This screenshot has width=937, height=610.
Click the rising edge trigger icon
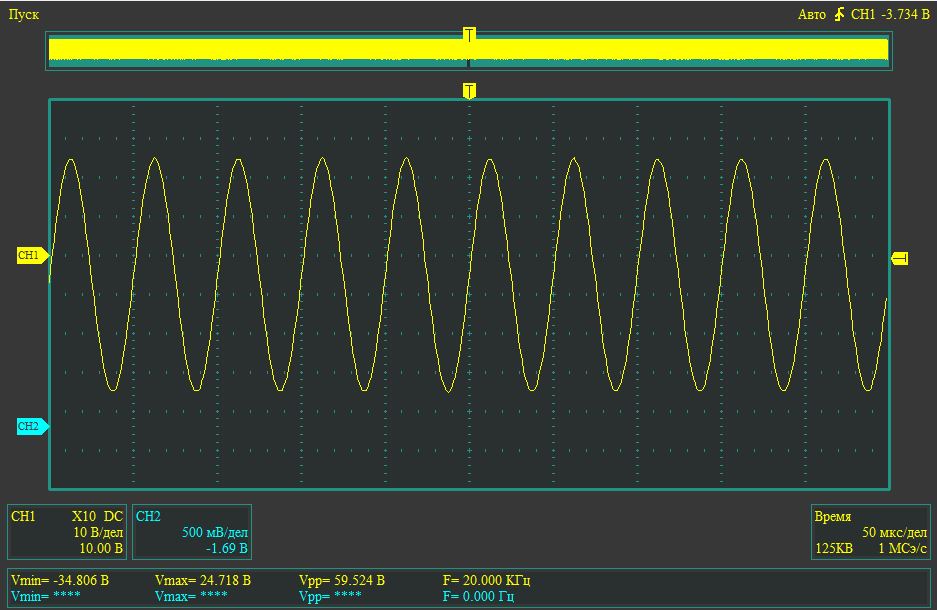click(839, 14)
